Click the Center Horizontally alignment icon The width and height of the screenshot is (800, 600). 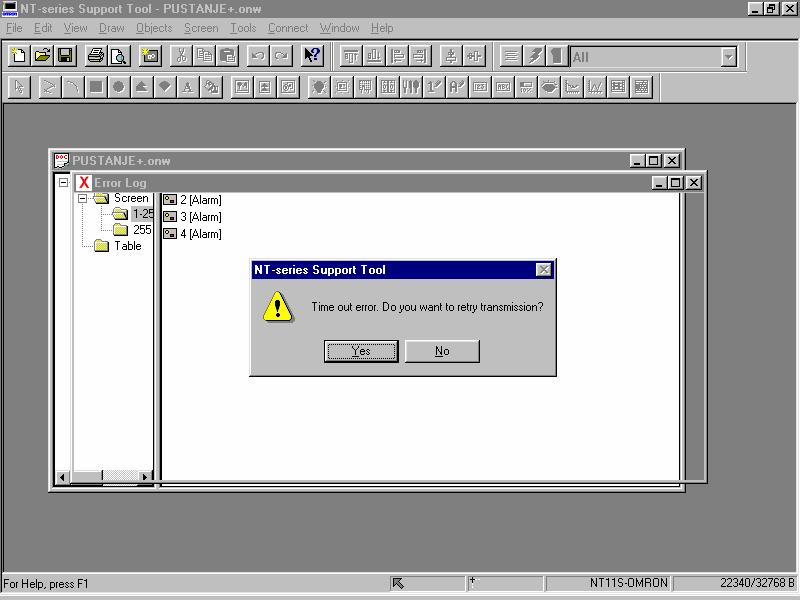click(474, 56)
